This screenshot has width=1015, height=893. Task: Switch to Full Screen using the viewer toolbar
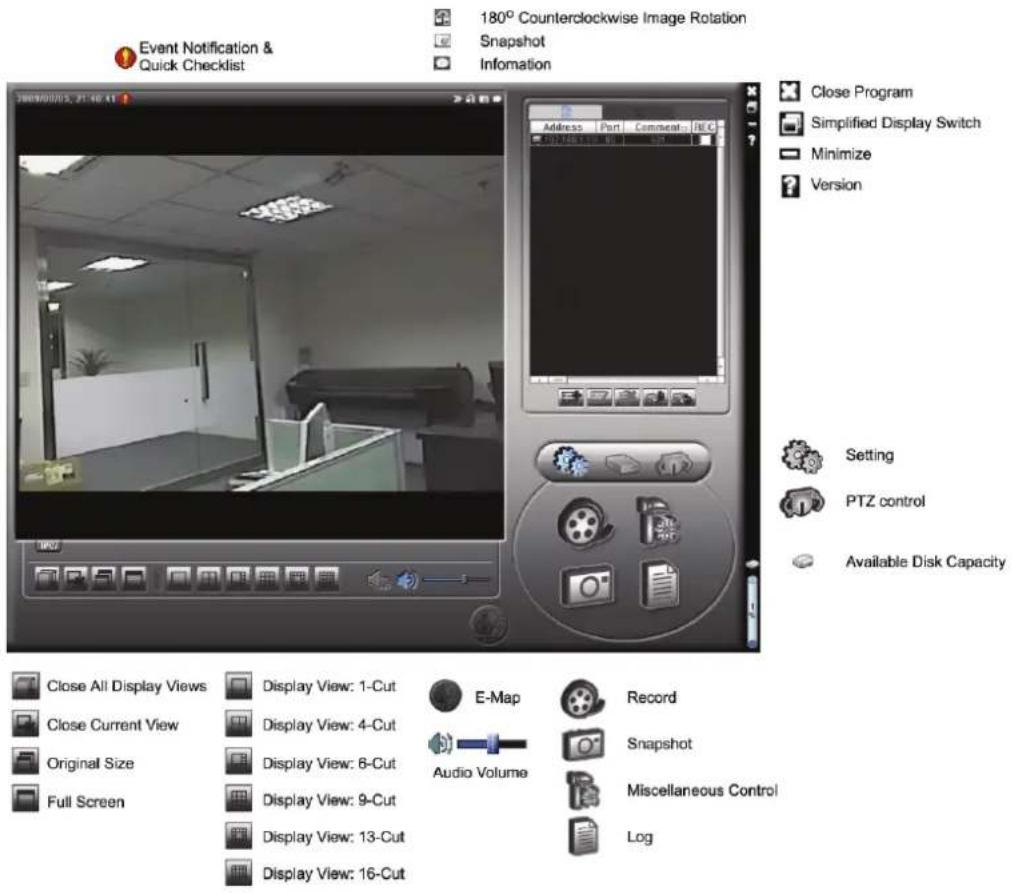point(134,578)
